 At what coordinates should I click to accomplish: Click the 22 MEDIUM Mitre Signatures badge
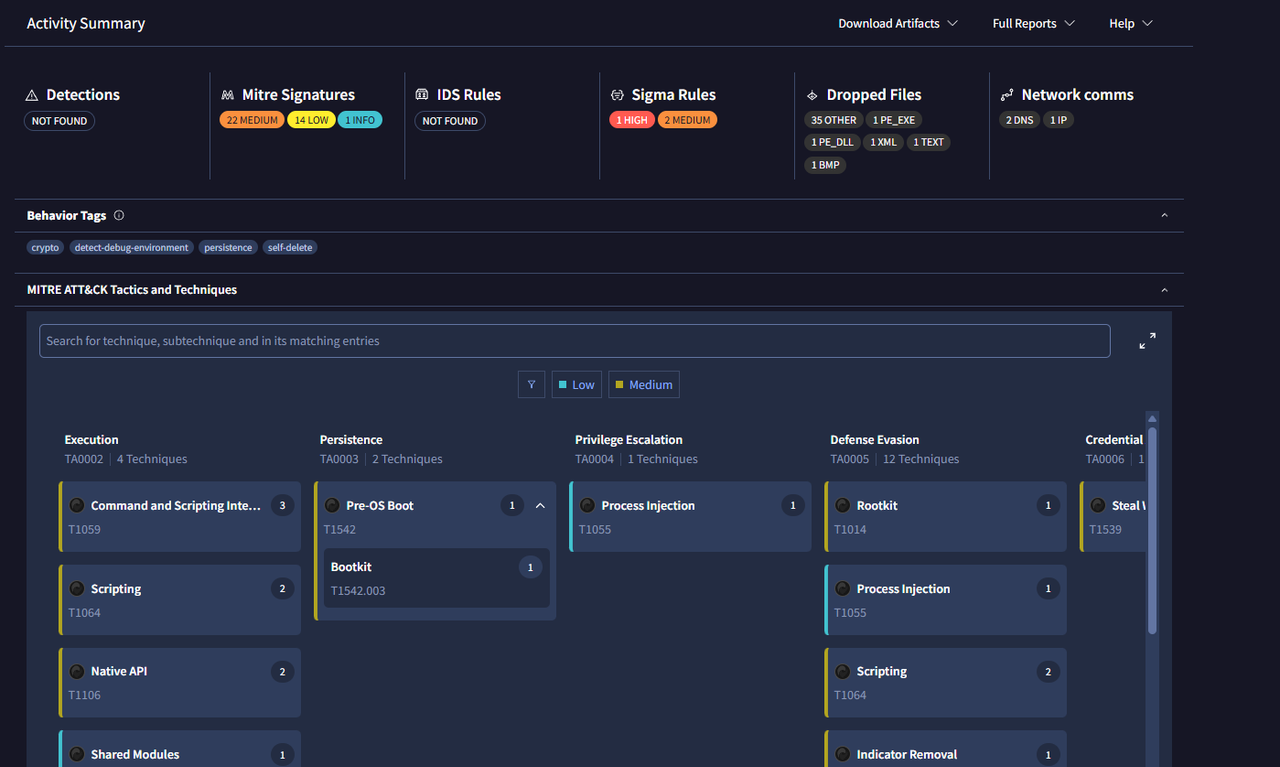[x=252, y=120]
